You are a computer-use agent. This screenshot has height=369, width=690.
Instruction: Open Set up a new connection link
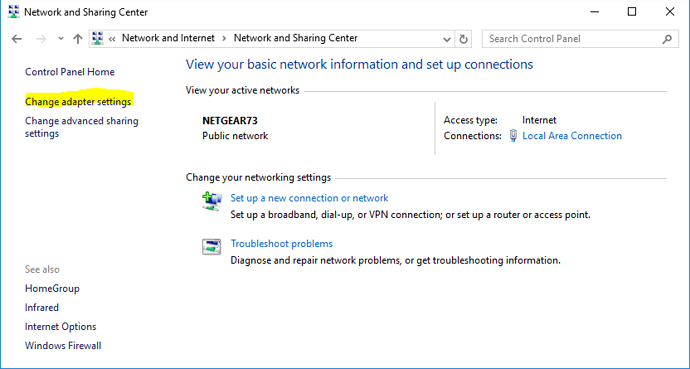(309, 198)
